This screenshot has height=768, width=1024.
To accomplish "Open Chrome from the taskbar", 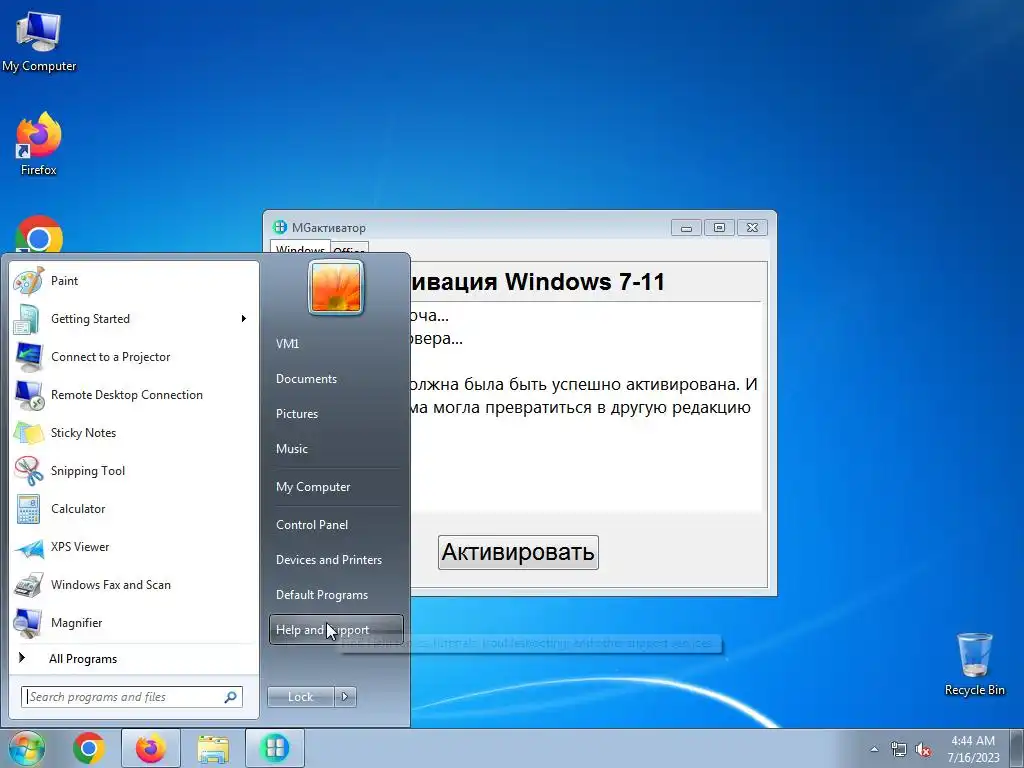I will (x=89, y=748).
